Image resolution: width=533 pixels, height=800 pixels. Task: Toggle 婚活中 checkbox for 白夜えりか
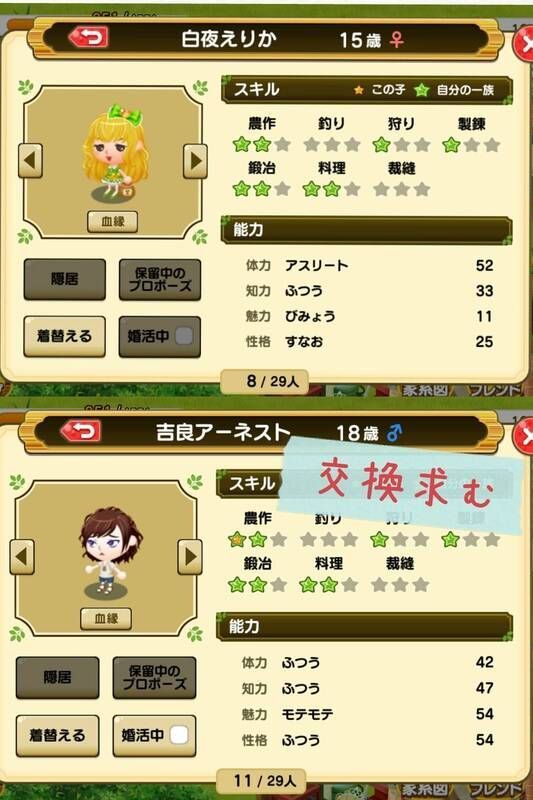[x=184, y=336]
